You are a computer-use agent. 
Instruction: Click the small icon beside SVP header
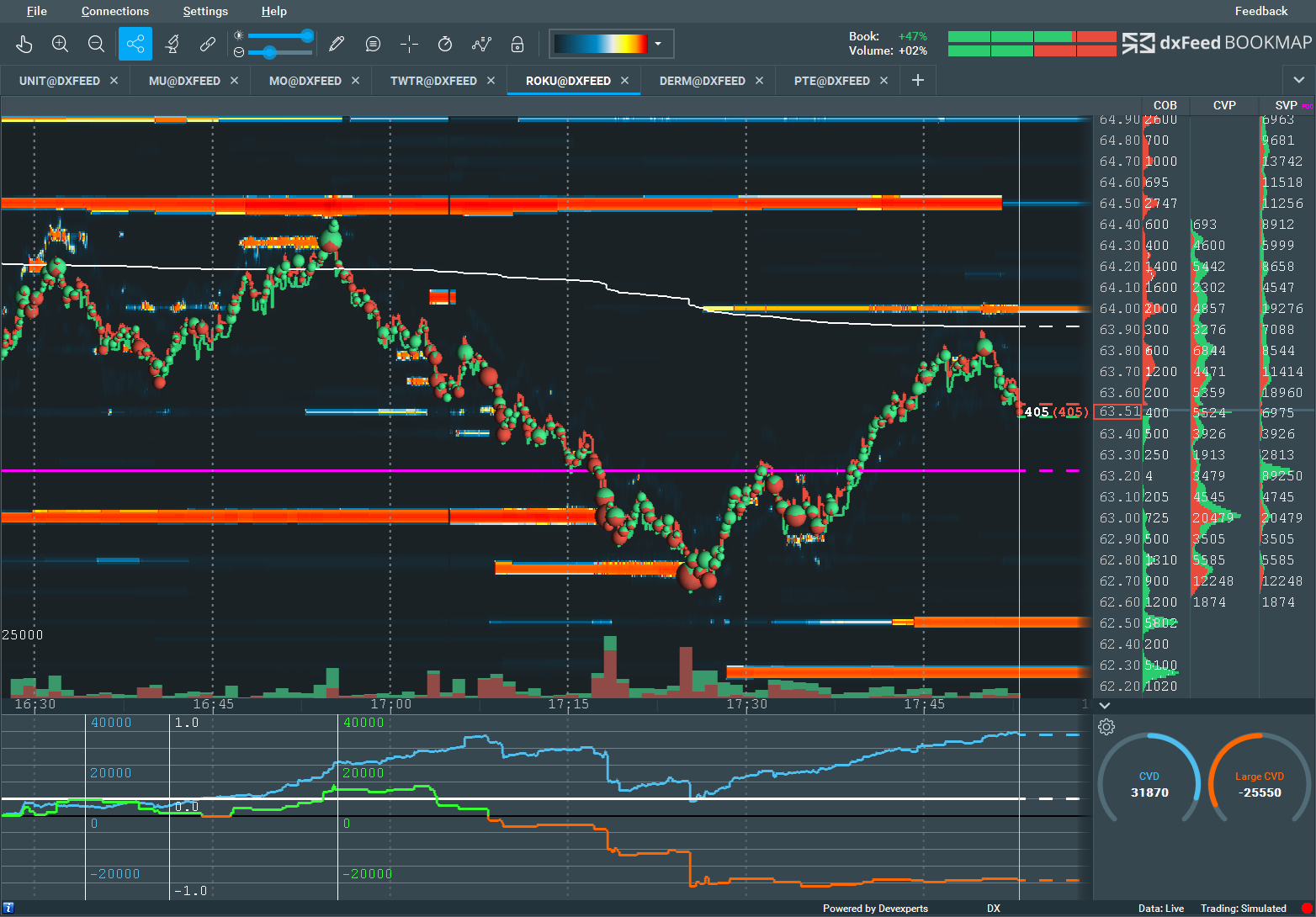click(1307, 106)
